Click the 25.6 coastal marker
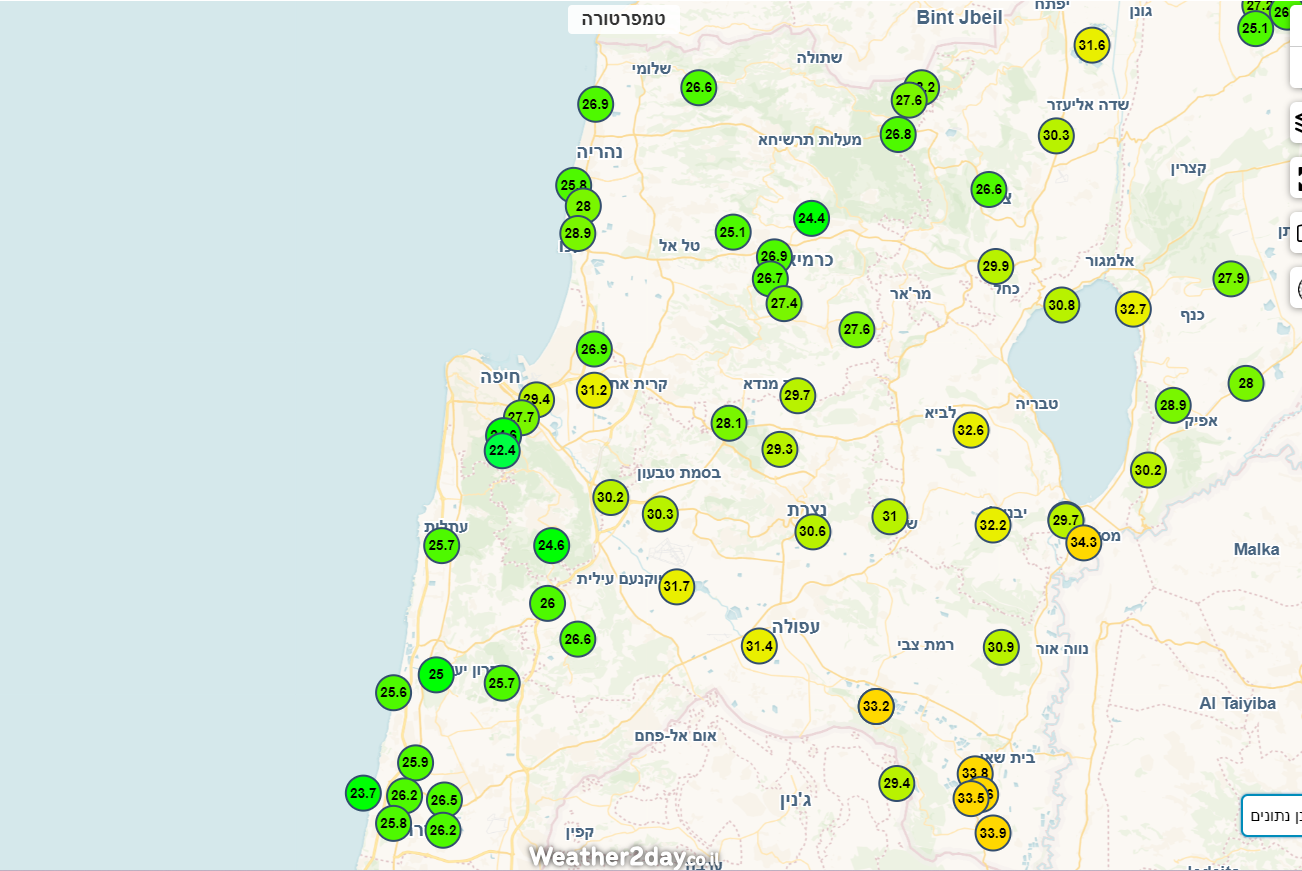Viewport: 1302px width, 871px height. coord(394,692)
